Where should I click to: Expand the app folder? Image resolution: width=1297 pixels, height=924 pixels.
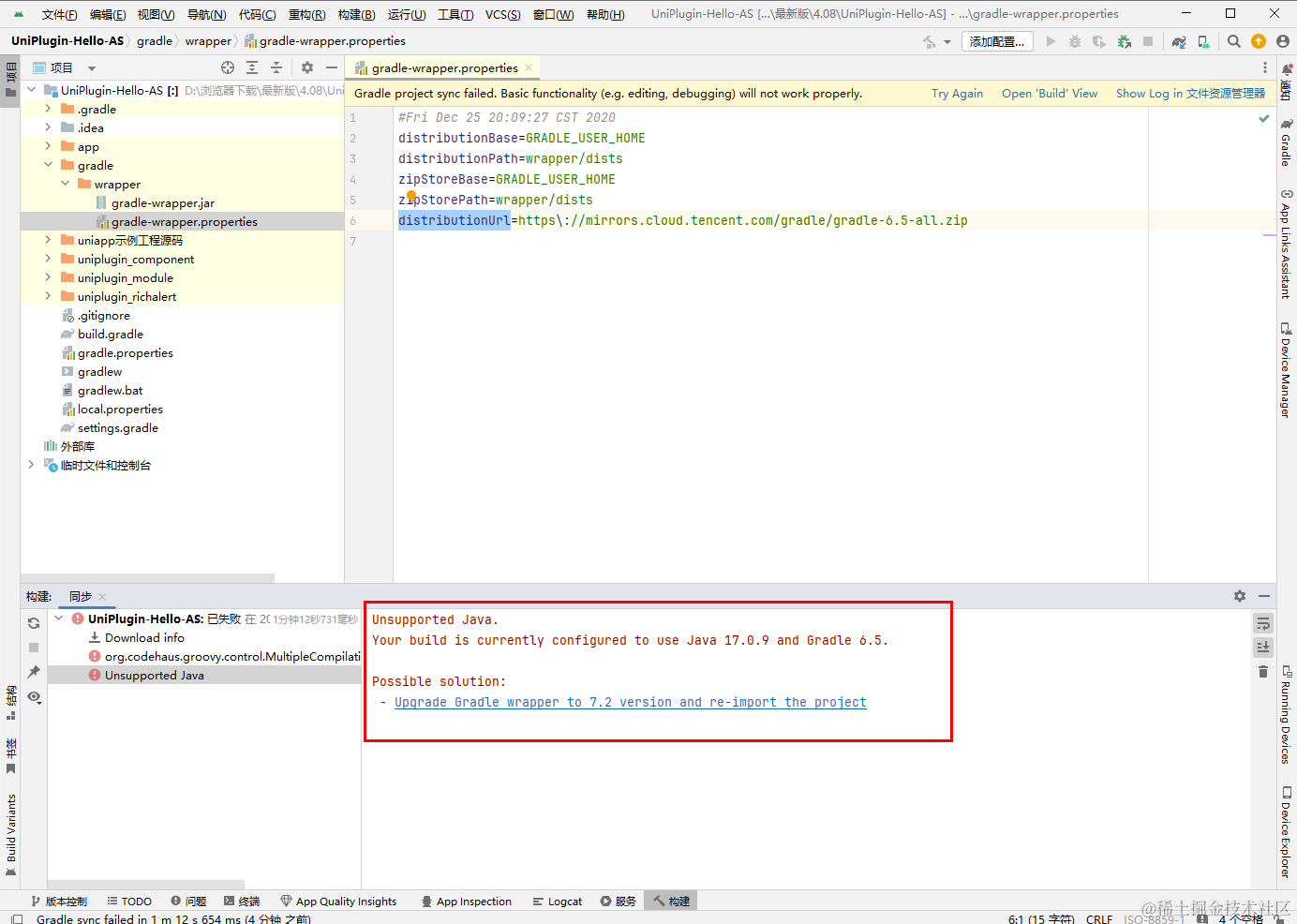pyautogui.click(x=46, y=146)
